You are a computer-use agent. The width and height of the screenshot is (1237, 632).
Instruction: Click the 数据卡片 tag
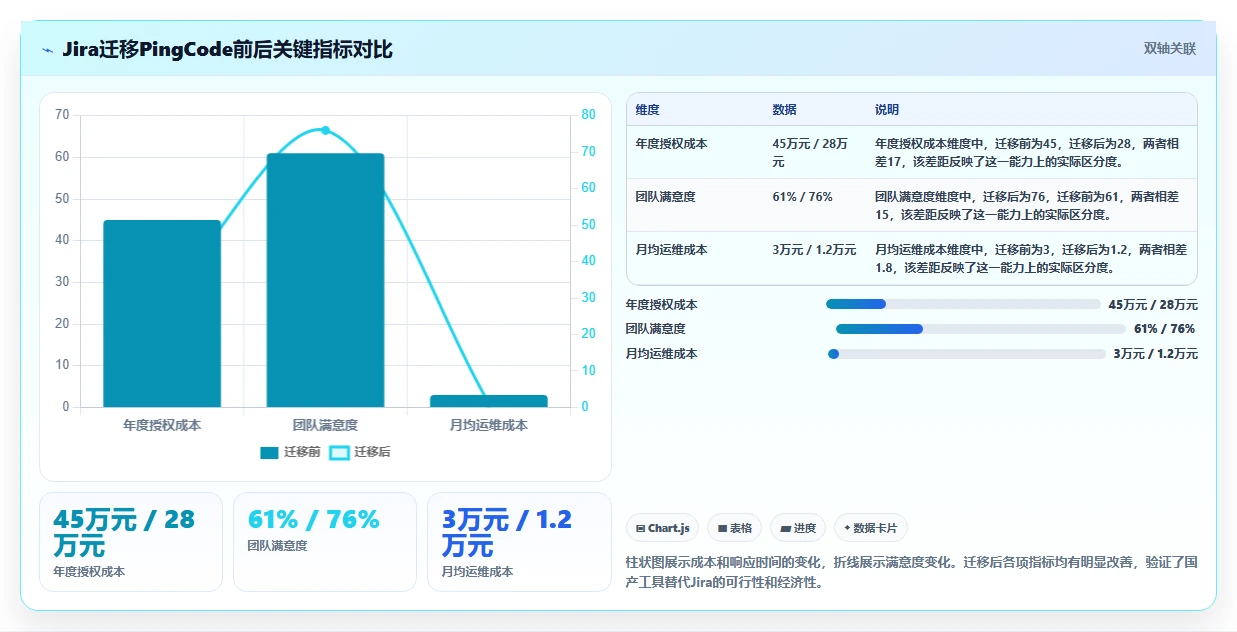pyautogui.click(x=870, y=528)
